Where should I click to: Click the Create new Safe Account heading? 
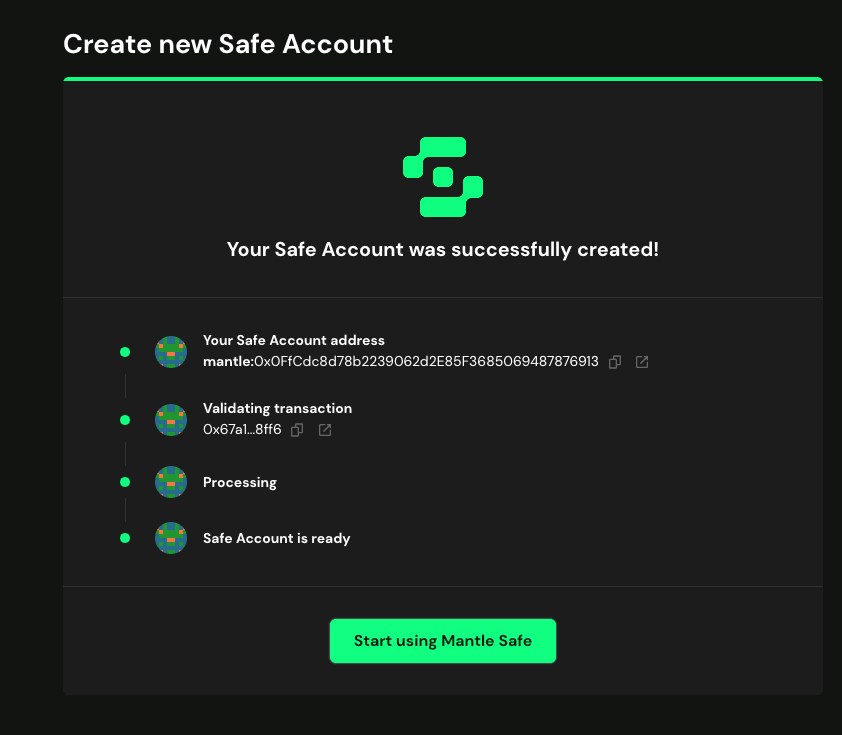coord(228,44)
